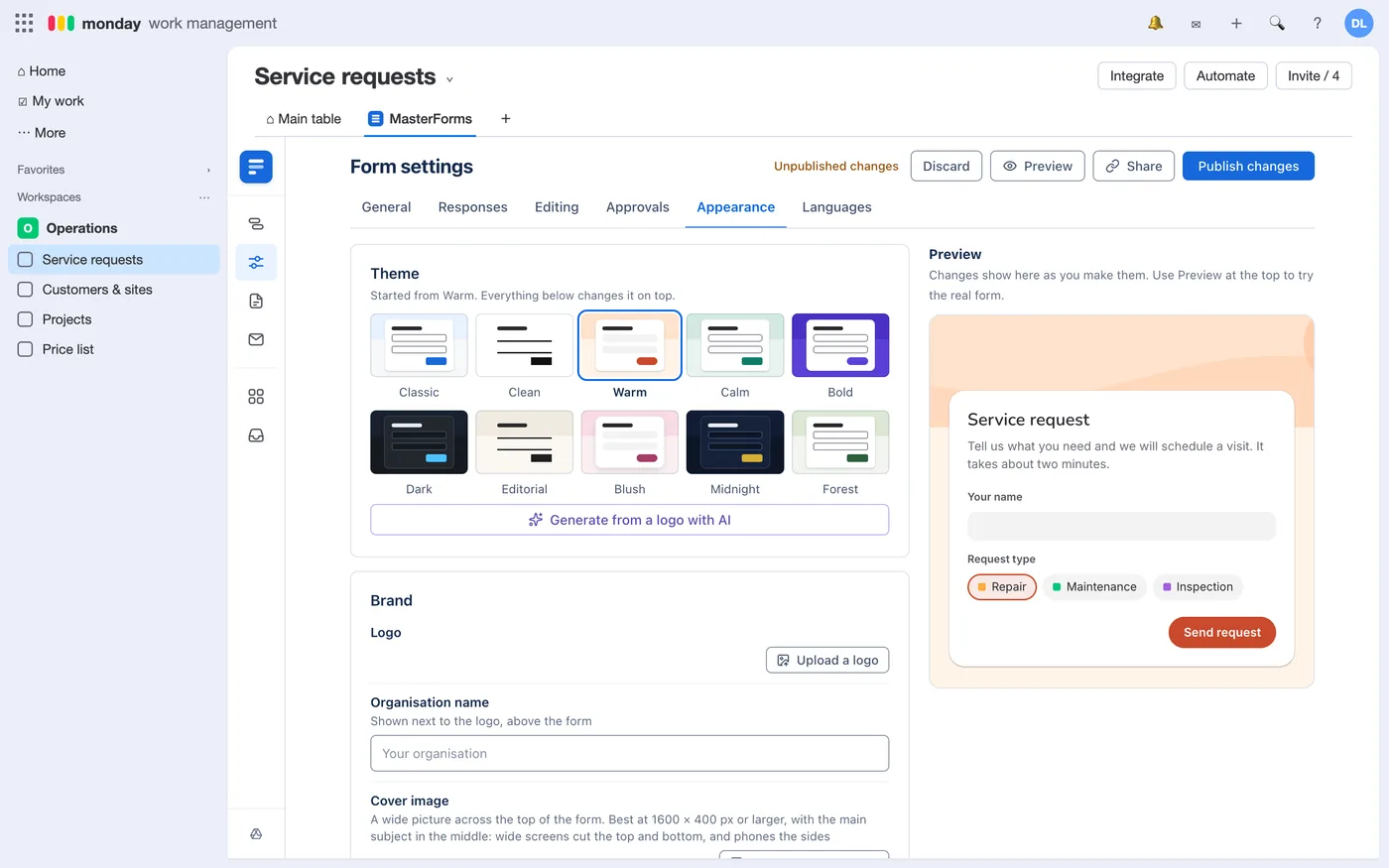Switch to the Responses tab
This screenshot has height=868, width=1389.
[472, 207]
